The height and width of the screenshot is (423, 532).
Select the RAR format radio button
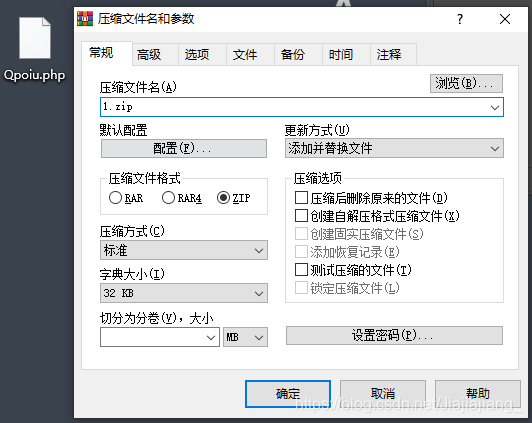[115, 197]
